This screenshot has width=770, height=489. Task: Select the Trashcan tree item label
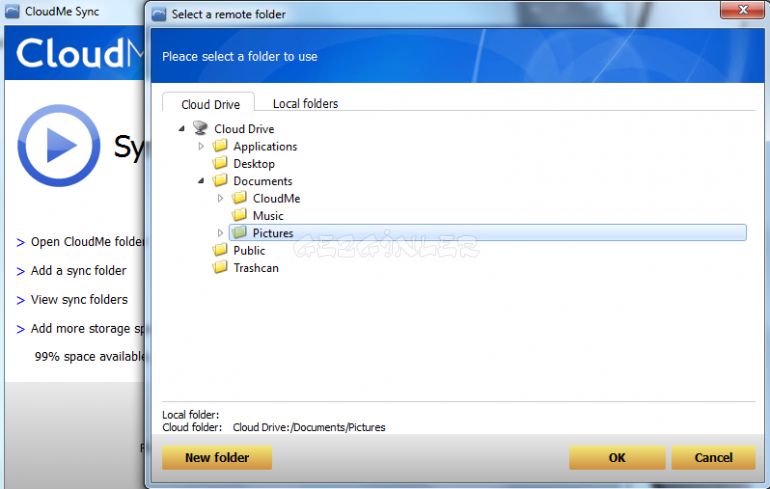pos(256,268)
